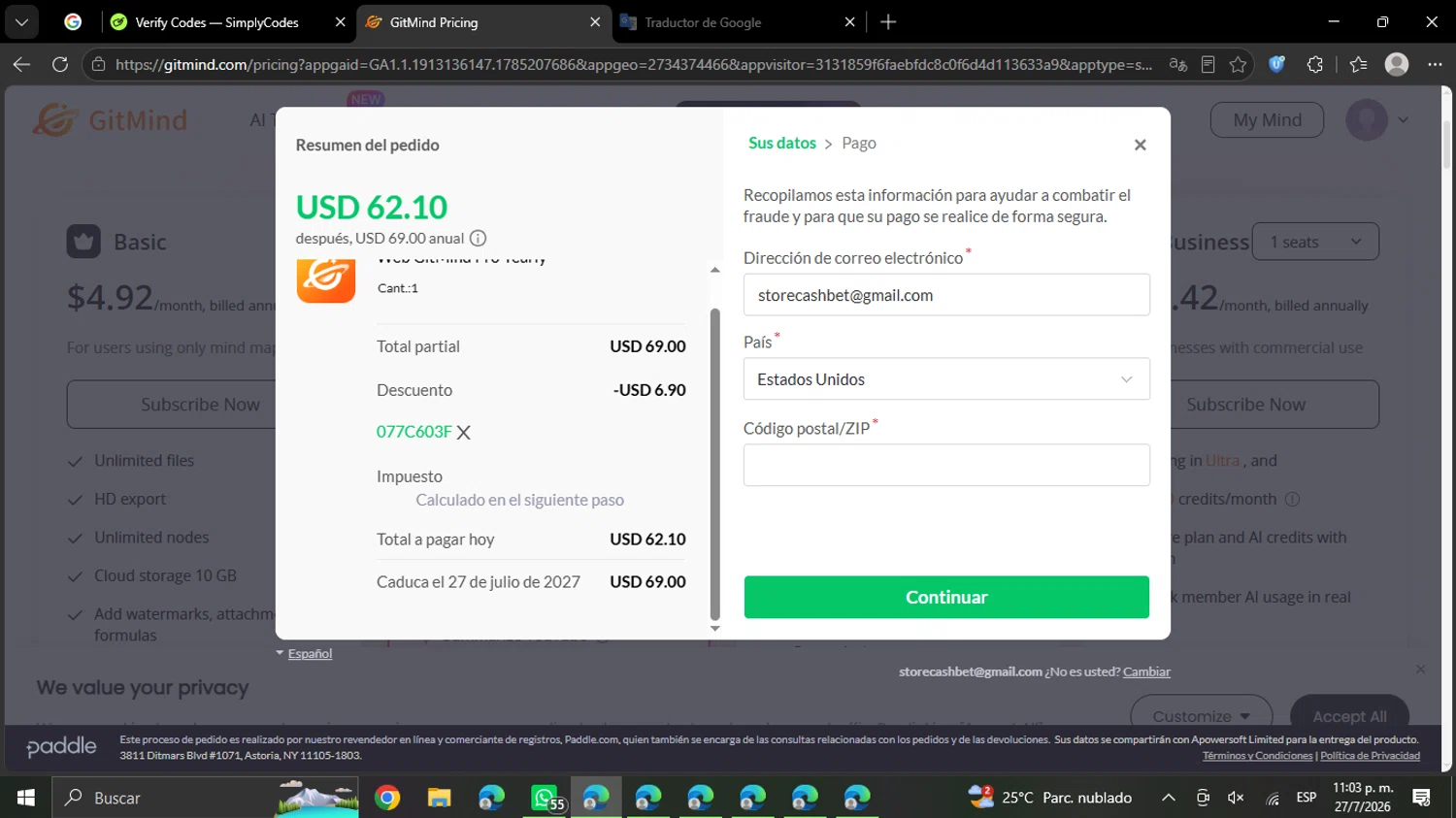Open the browser extensions menu

1315,64
